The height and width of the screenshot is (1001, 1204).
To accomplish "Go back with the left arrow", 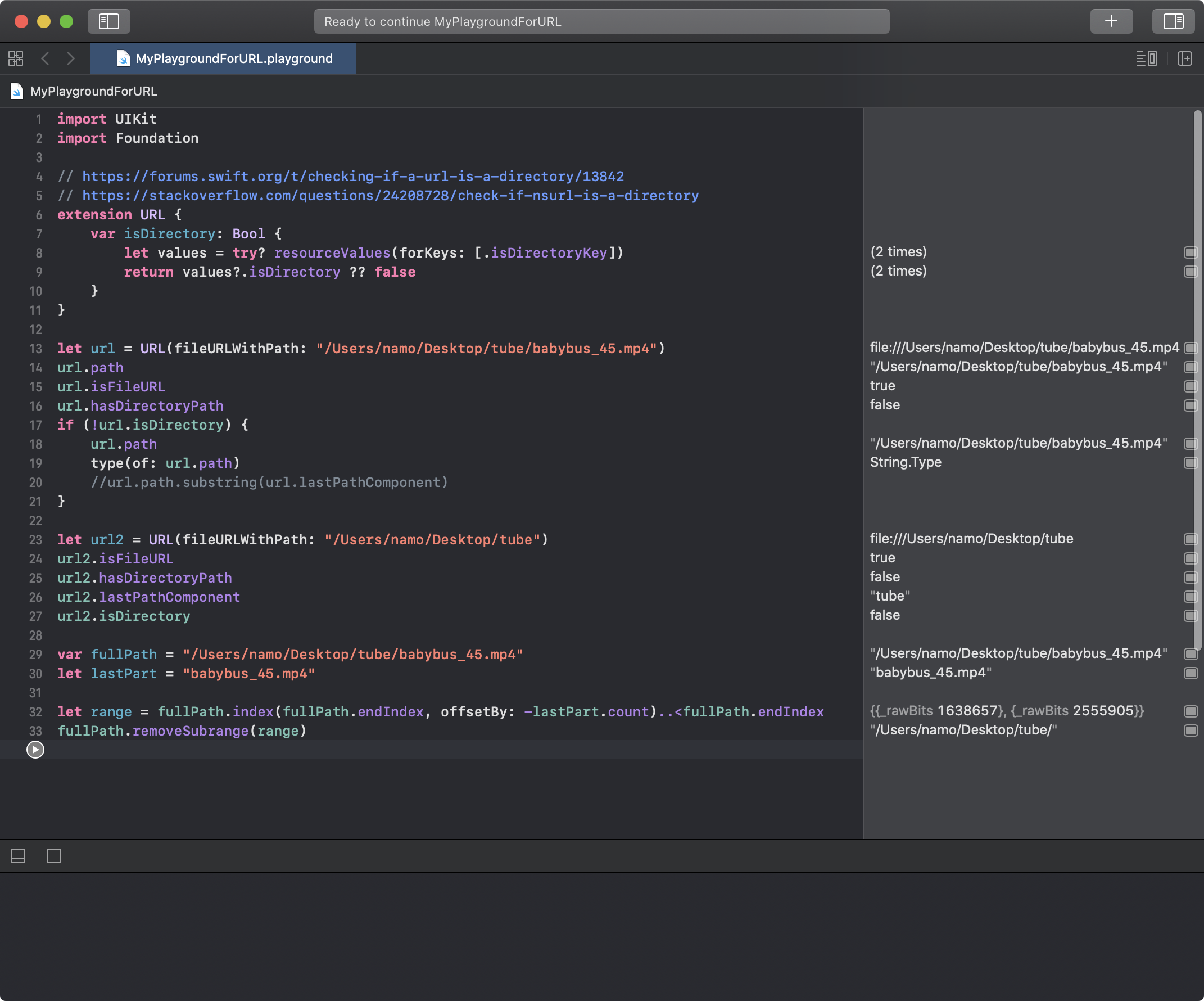I will (46, 58).
